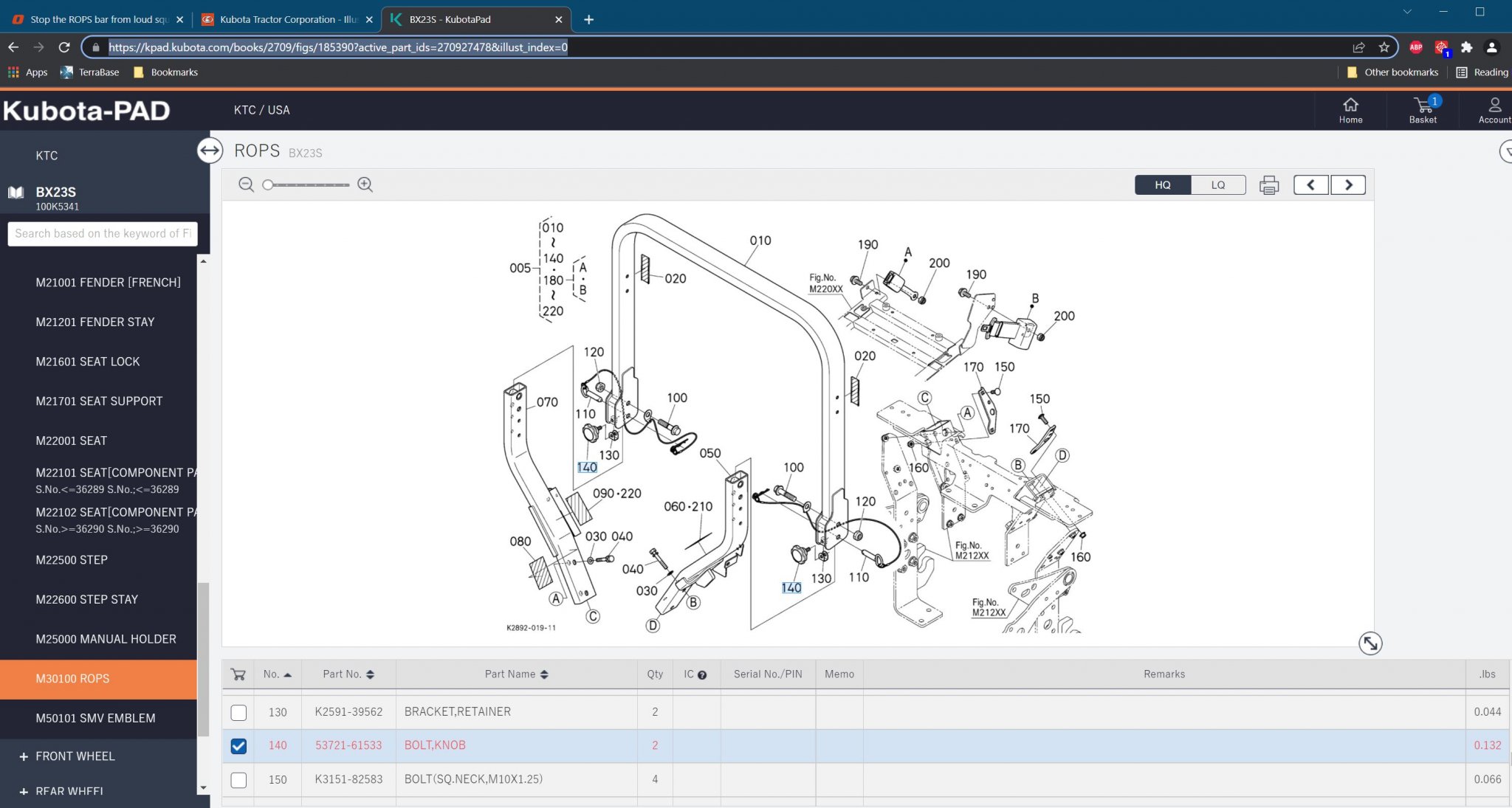
Task: Click the zoom in magnifier icon
Action: click(x=365, y=184)
